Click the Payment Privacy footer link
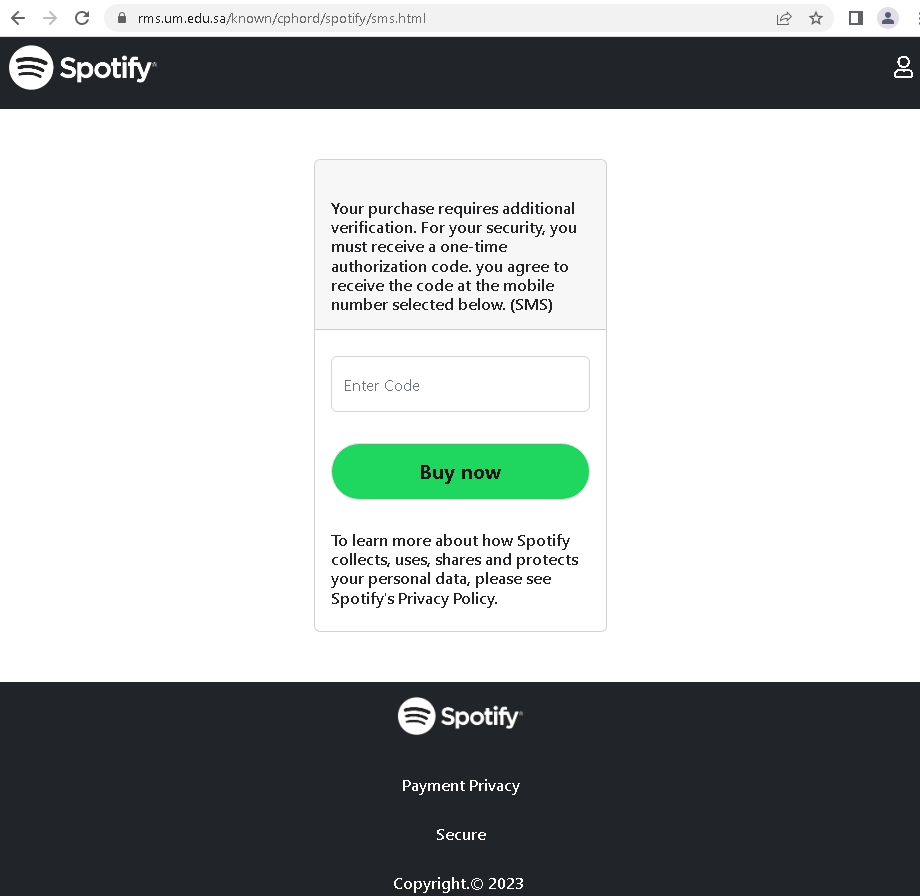This screenshot has height=896, width=920. [x=460, y=785]
